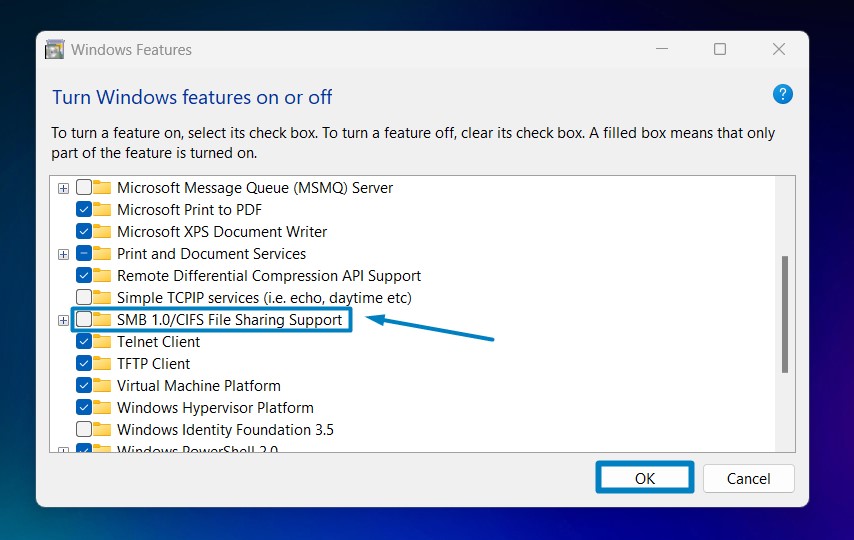This screenshot has width=854, height=540.
Task: Click the folder icon beside Telnet Client
Action: [x=102, y=341]
